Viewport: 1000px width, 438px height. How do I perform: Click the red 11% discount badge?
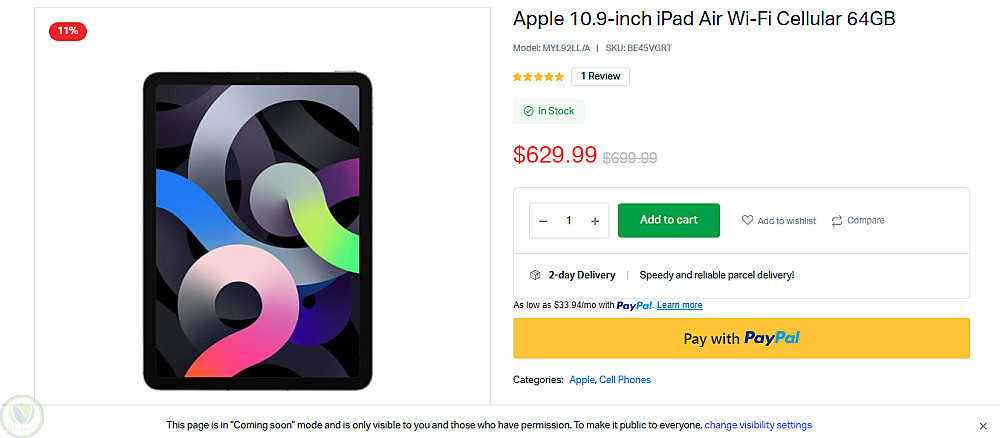click(x=68, y=31)
